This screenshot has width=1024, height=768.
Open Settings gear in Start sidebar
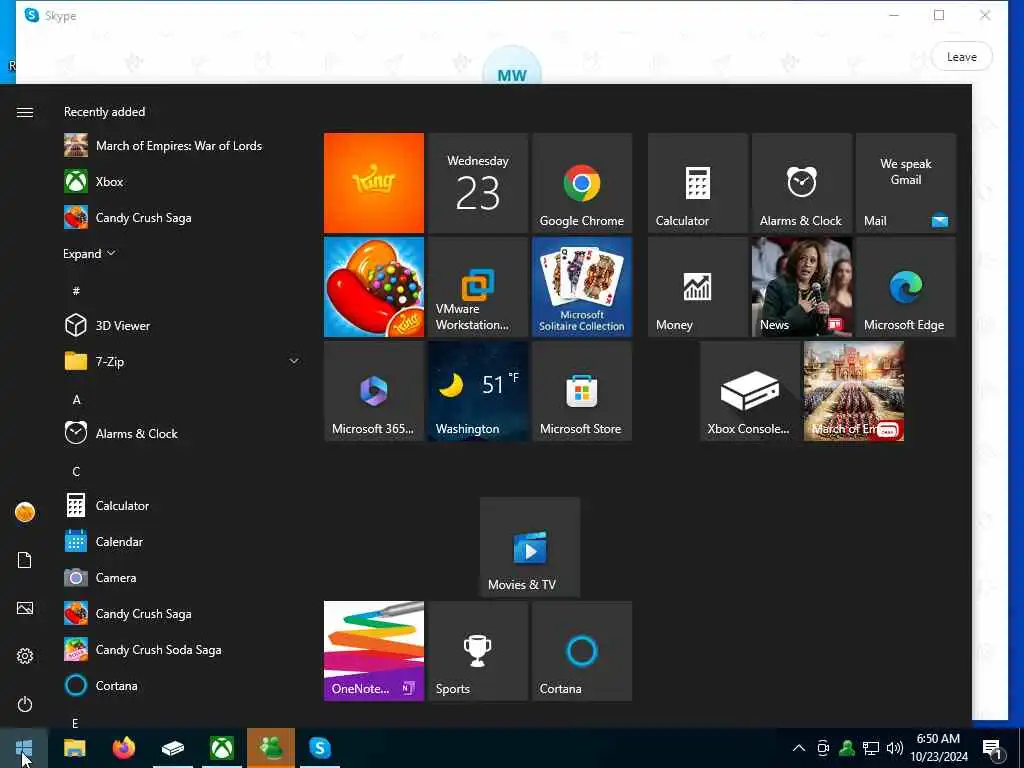point(25,656)
